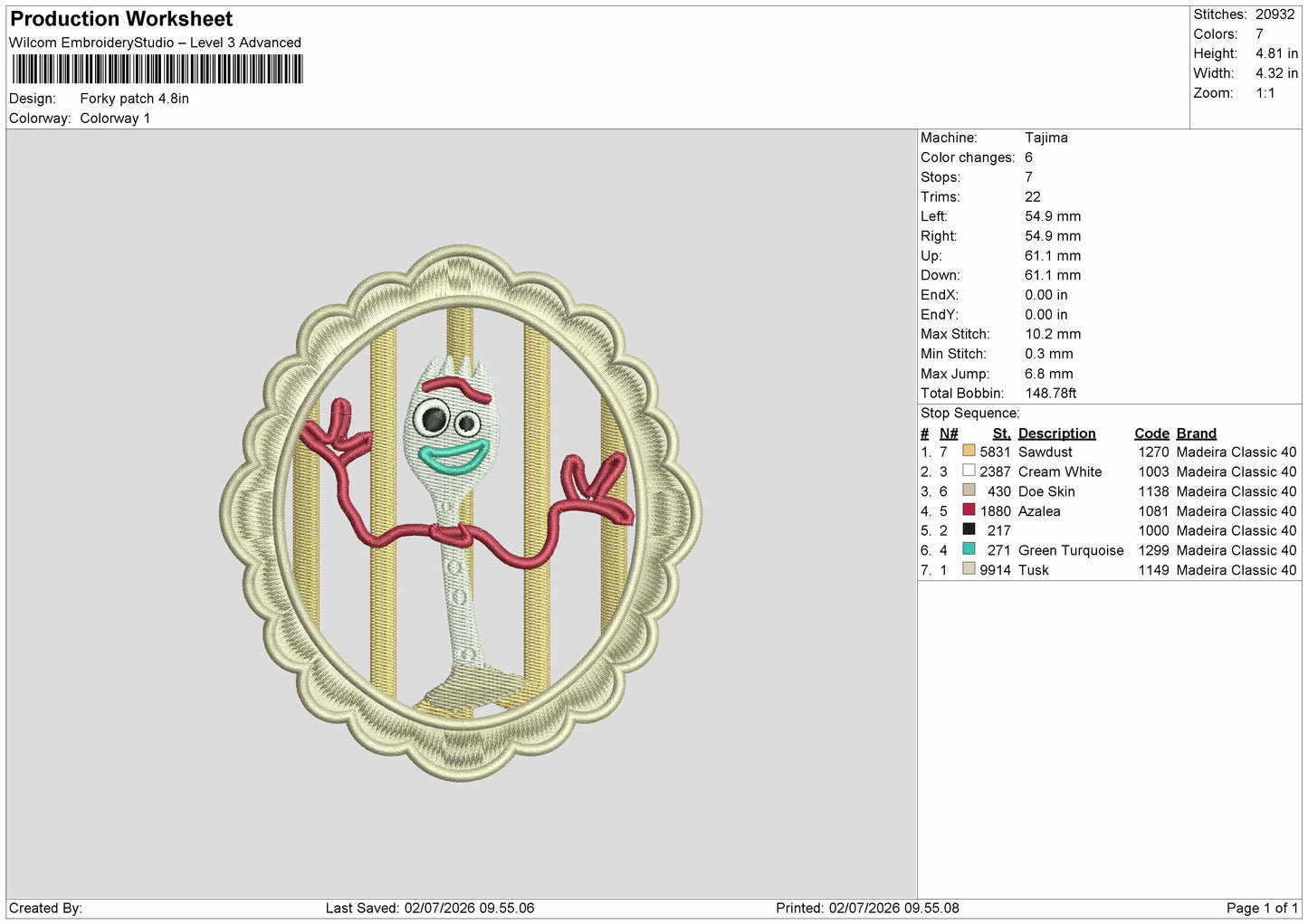Click thread code '1270'
This screenshot has width=1308, height=924.
(1153, 452)
